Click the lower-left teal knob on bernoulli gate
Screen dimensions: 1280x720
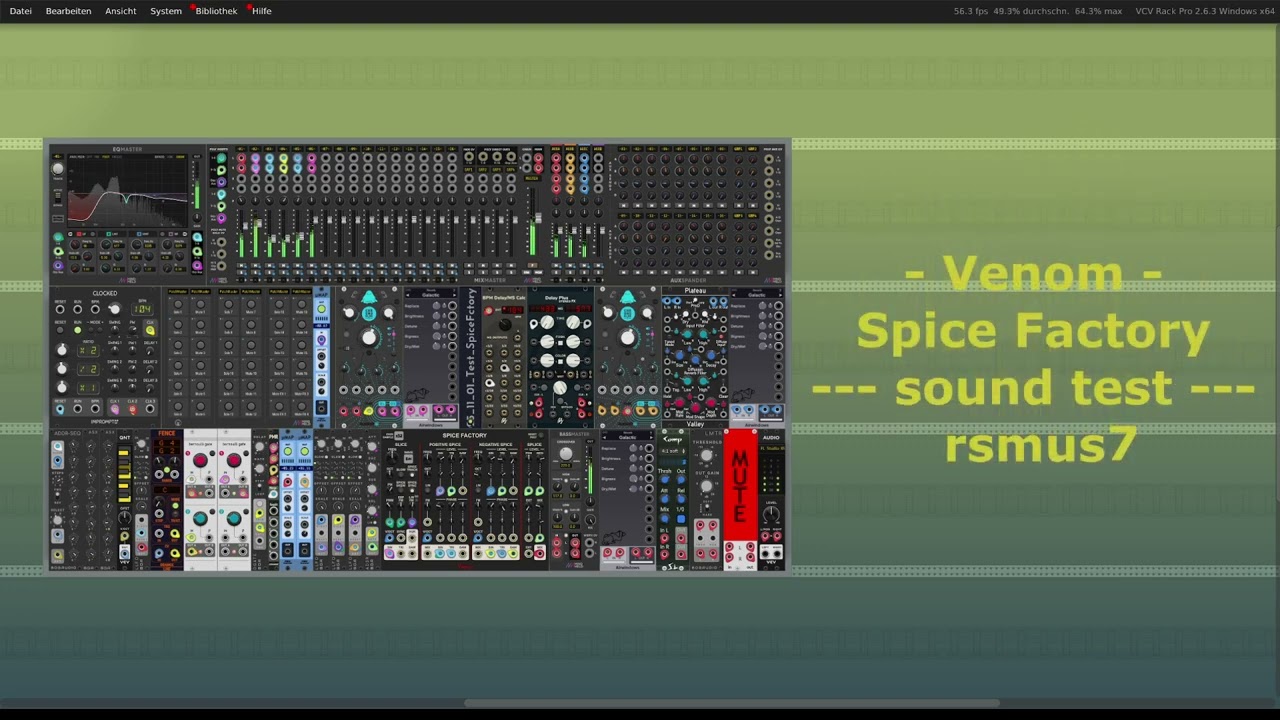[x=200, y=518]
